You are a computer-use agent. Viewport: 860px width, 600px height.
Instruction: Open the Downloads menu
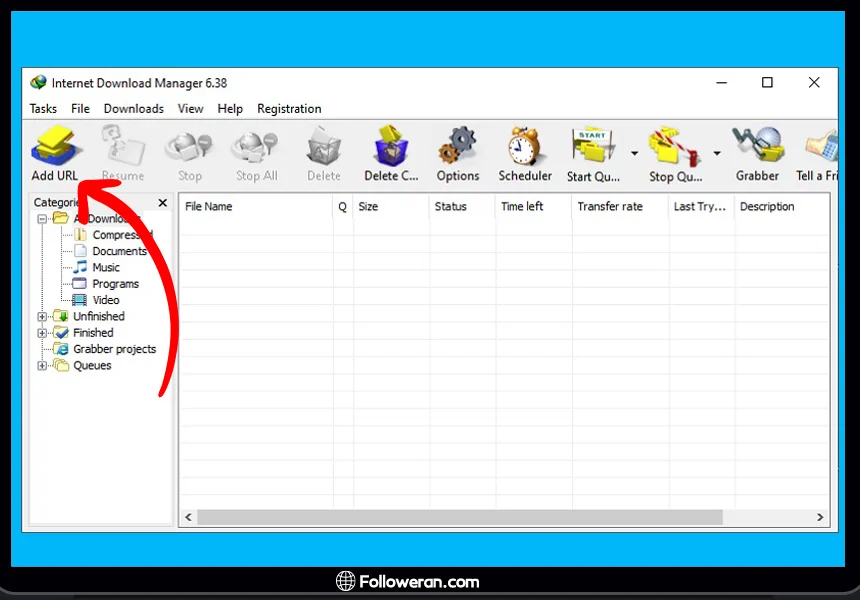[x=133, y=109]
